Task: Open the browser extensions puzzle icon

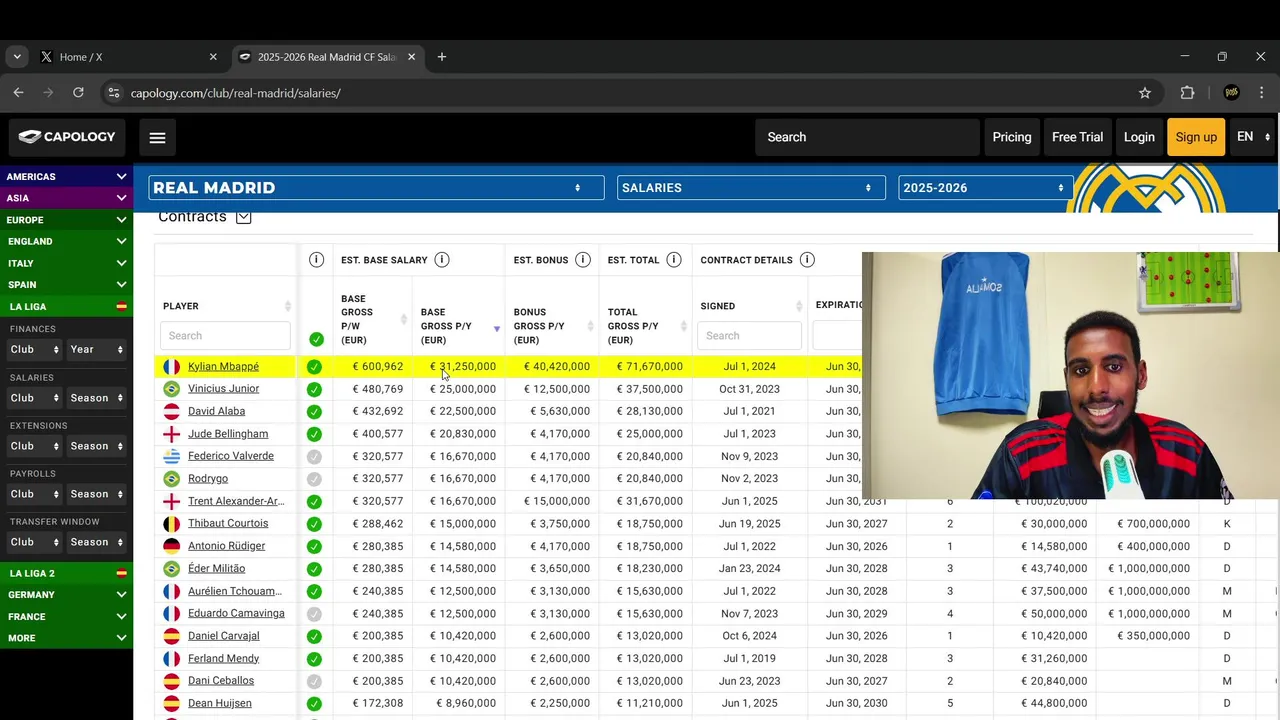Action: (1187, 93)
